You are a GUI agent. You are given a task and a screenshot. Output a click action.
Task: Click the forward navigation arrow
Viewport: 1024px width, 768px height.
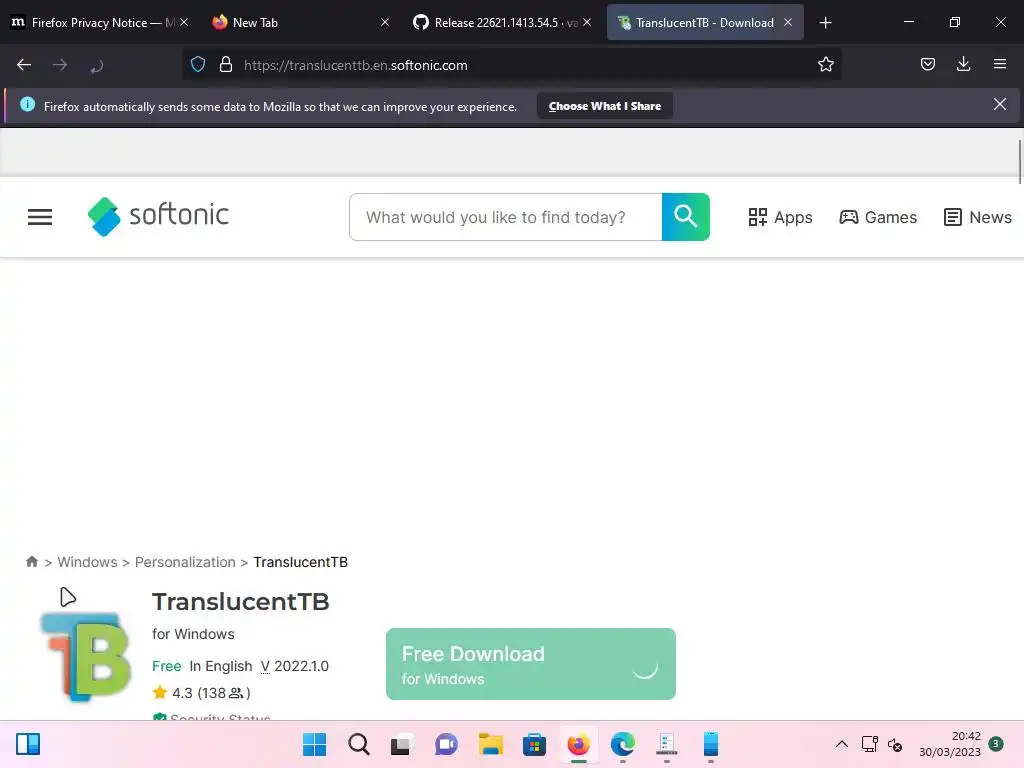(x=60, y=65)
